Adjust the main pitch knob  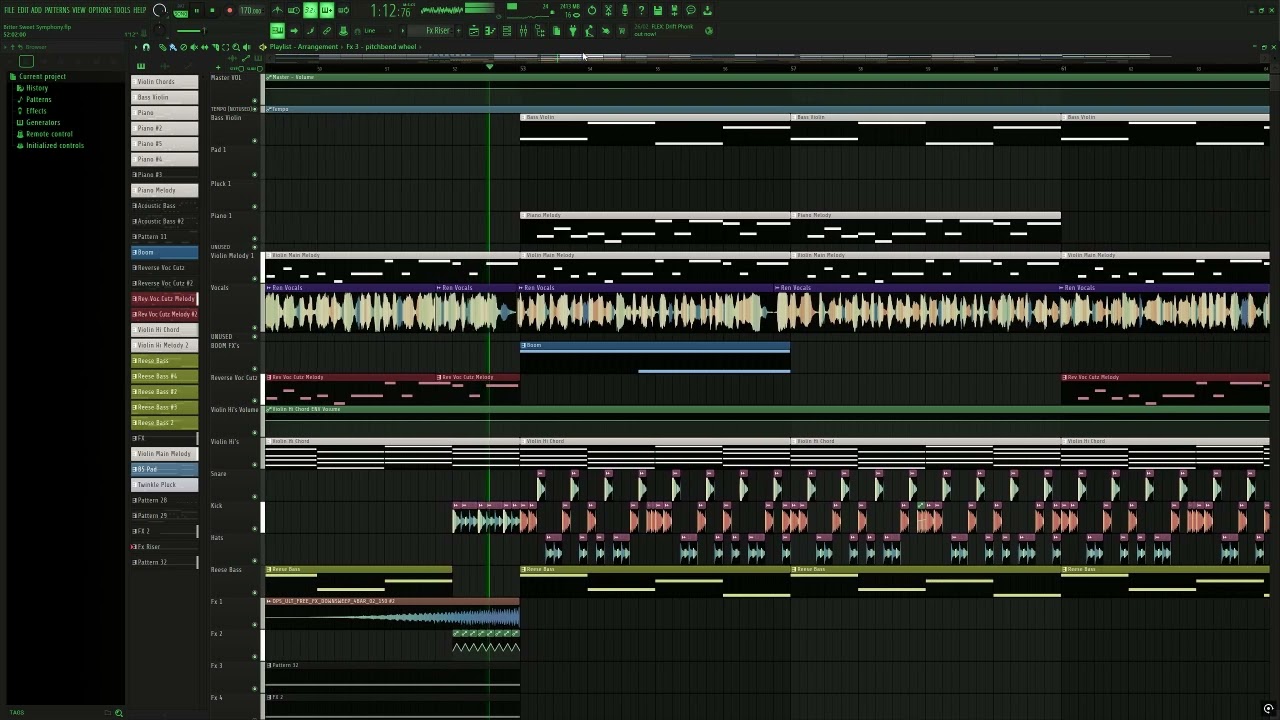[x=160, y=30]
